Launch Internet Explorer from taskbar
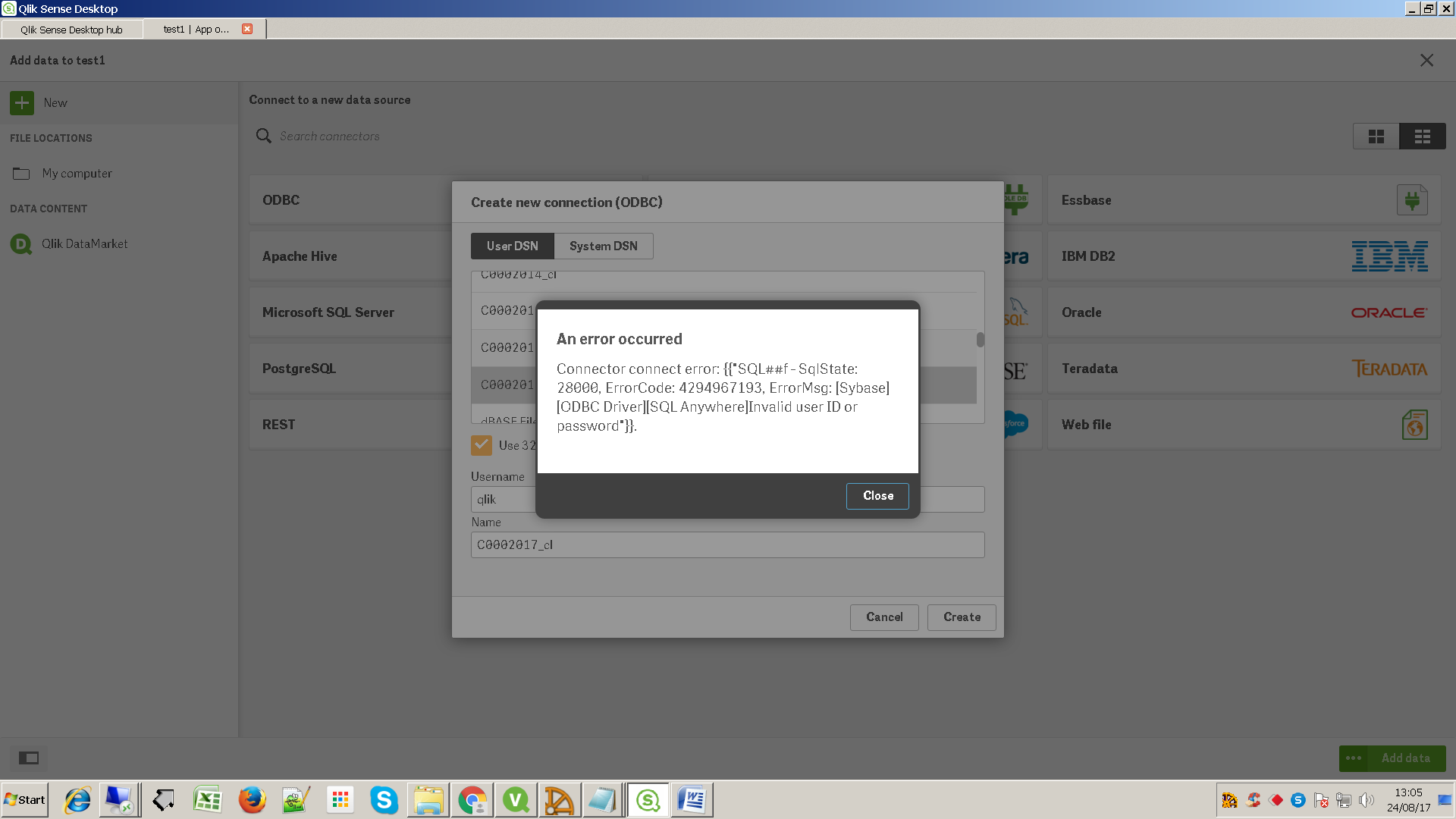 (x=77, y=800)
